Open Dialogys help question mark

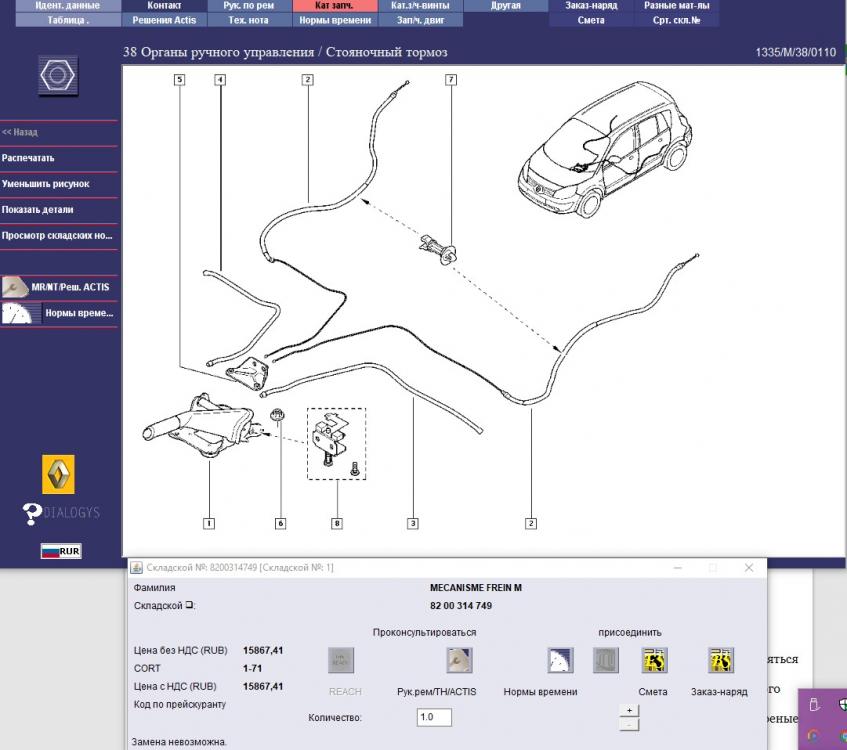click(32, 513)
